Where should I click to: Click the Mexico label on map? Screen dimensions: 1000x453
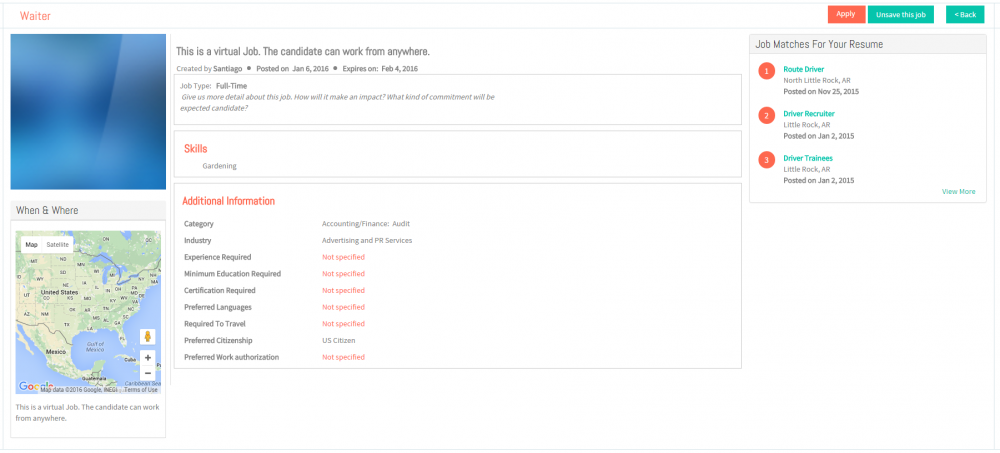[56, 352]
